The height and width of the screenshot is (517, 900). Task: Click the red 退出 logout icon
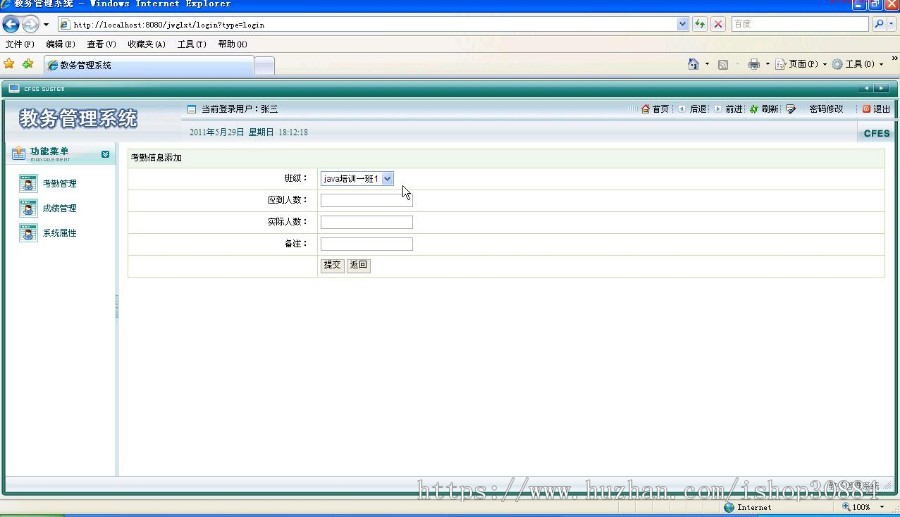866,109
